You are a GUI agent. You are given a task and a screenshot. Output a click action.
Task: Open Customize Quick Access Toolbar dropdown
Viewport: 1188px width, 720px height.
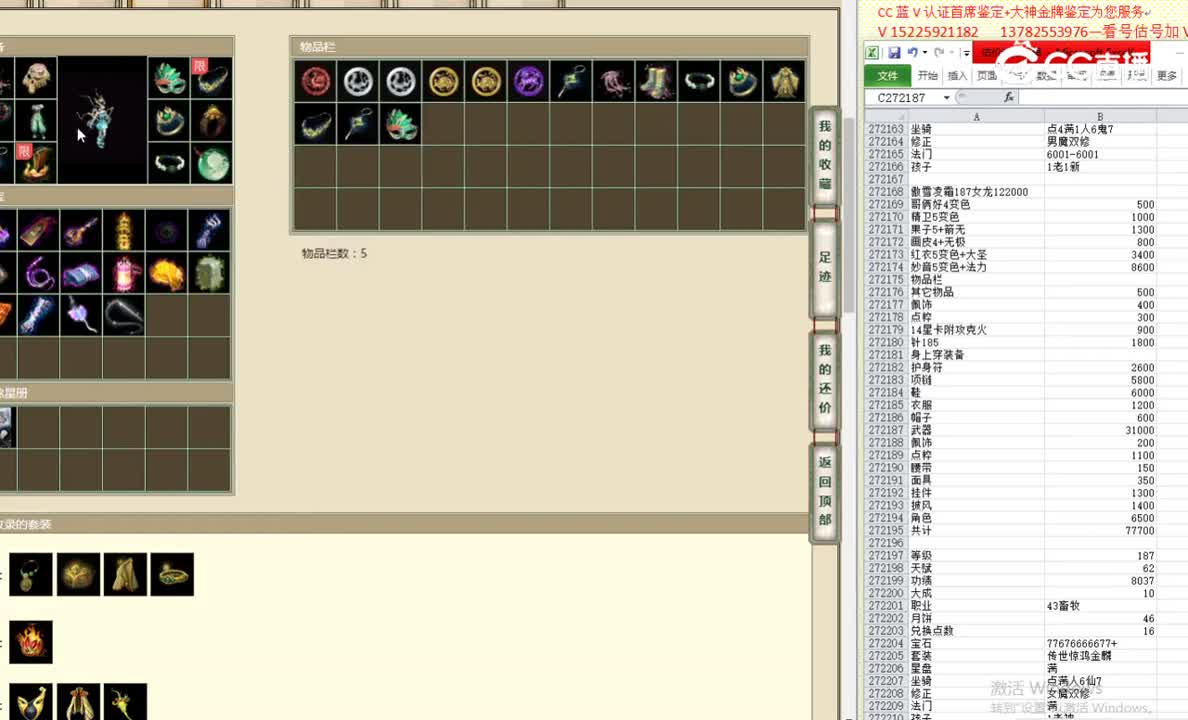pos(966,53)
